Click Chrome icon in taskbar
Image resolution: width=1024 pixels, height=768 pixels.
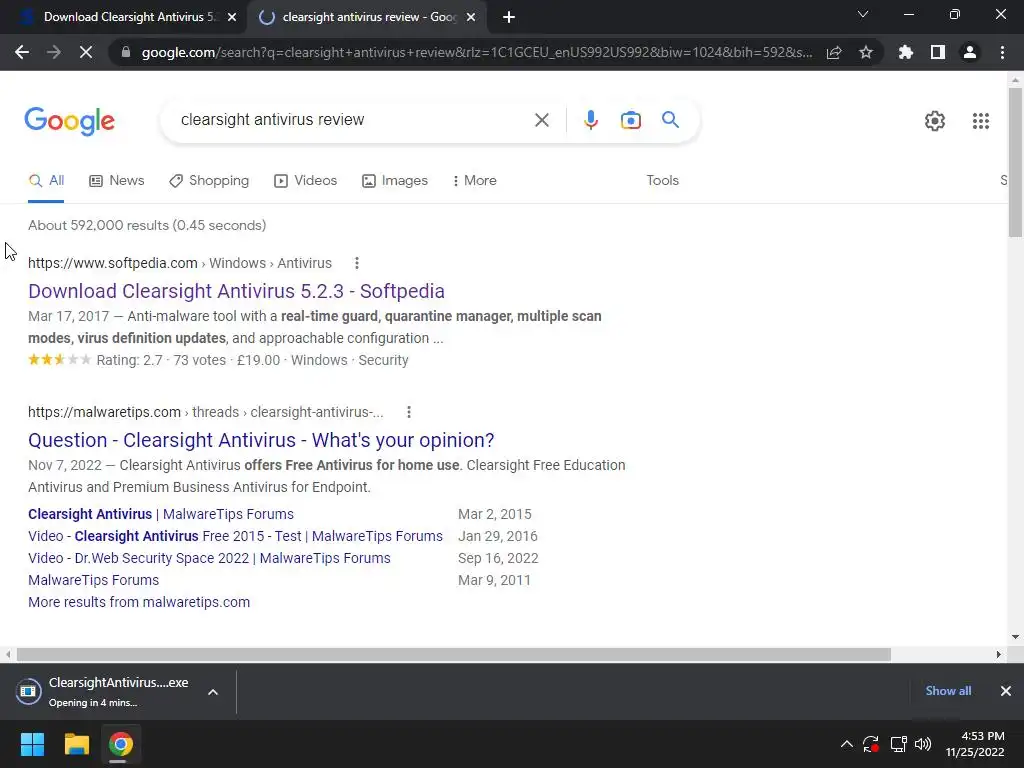pos(121,744)
